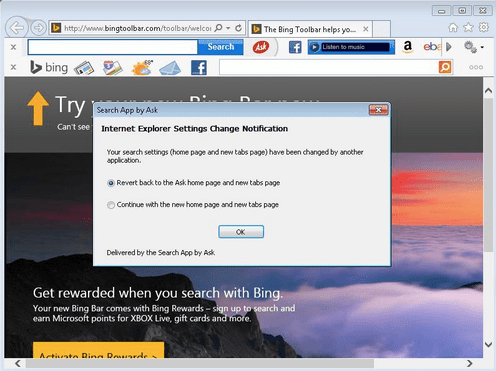
Task: Click the browser forward arrow button
Action: click(x=38, y=28)
